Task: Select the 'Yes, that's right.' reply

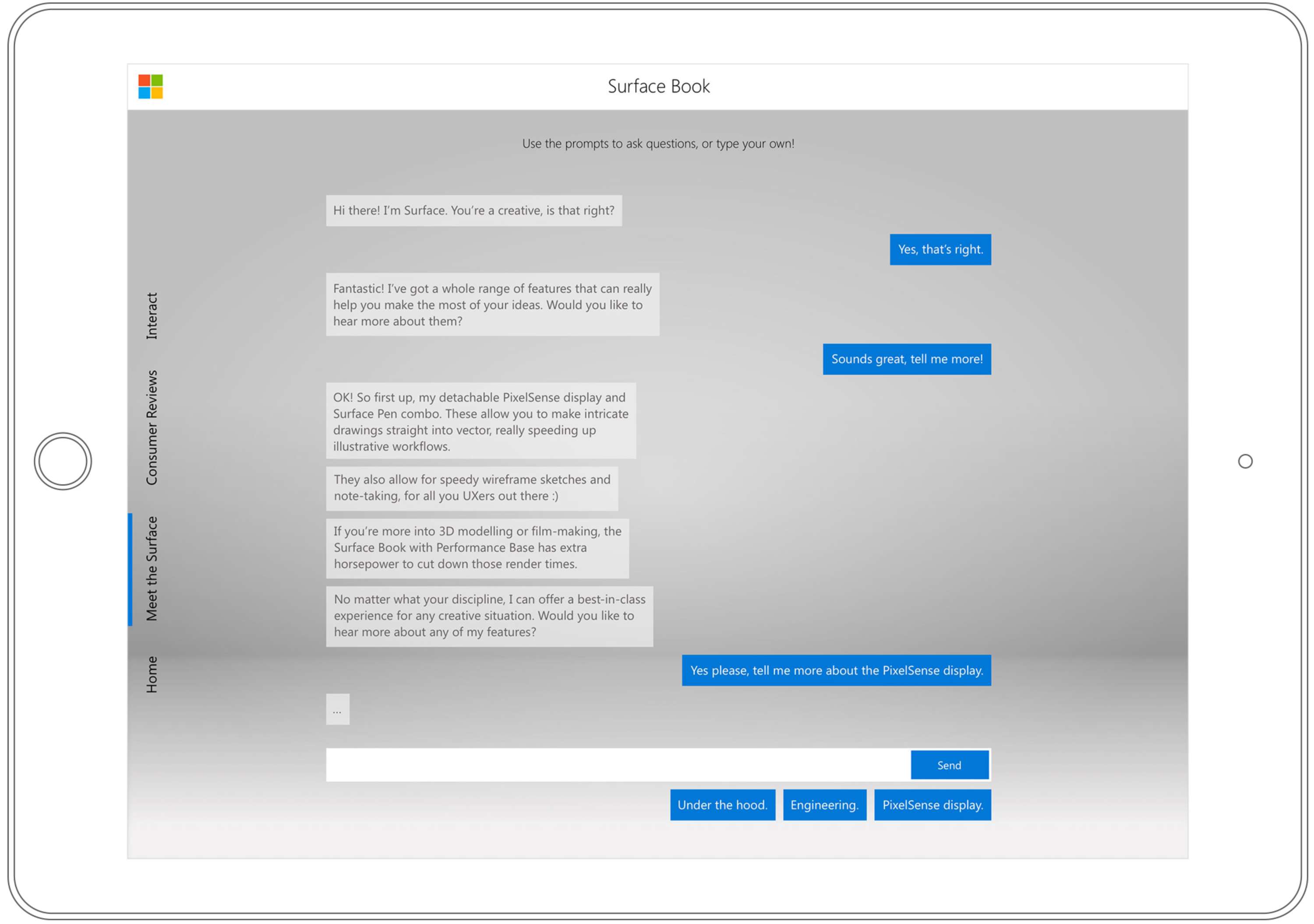Action: tap(940, 250)
